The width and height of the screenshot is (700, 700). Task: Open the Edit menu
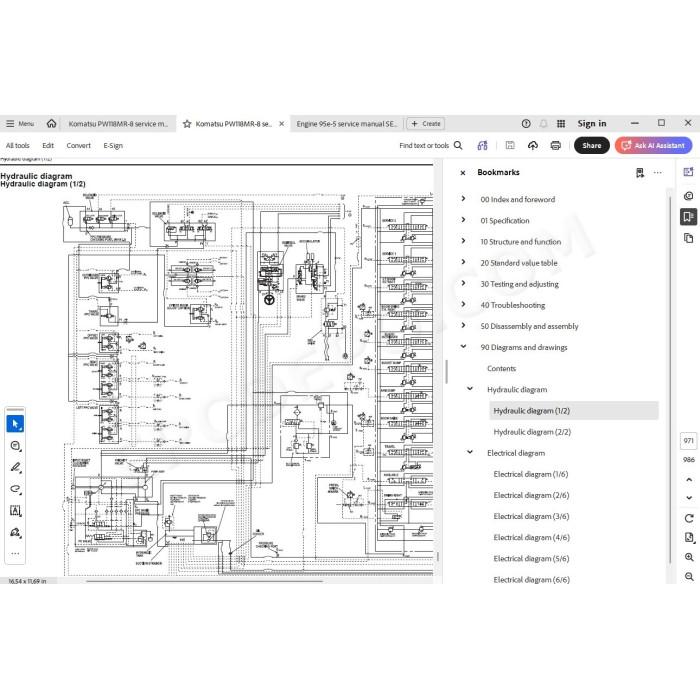click(48, 146)
